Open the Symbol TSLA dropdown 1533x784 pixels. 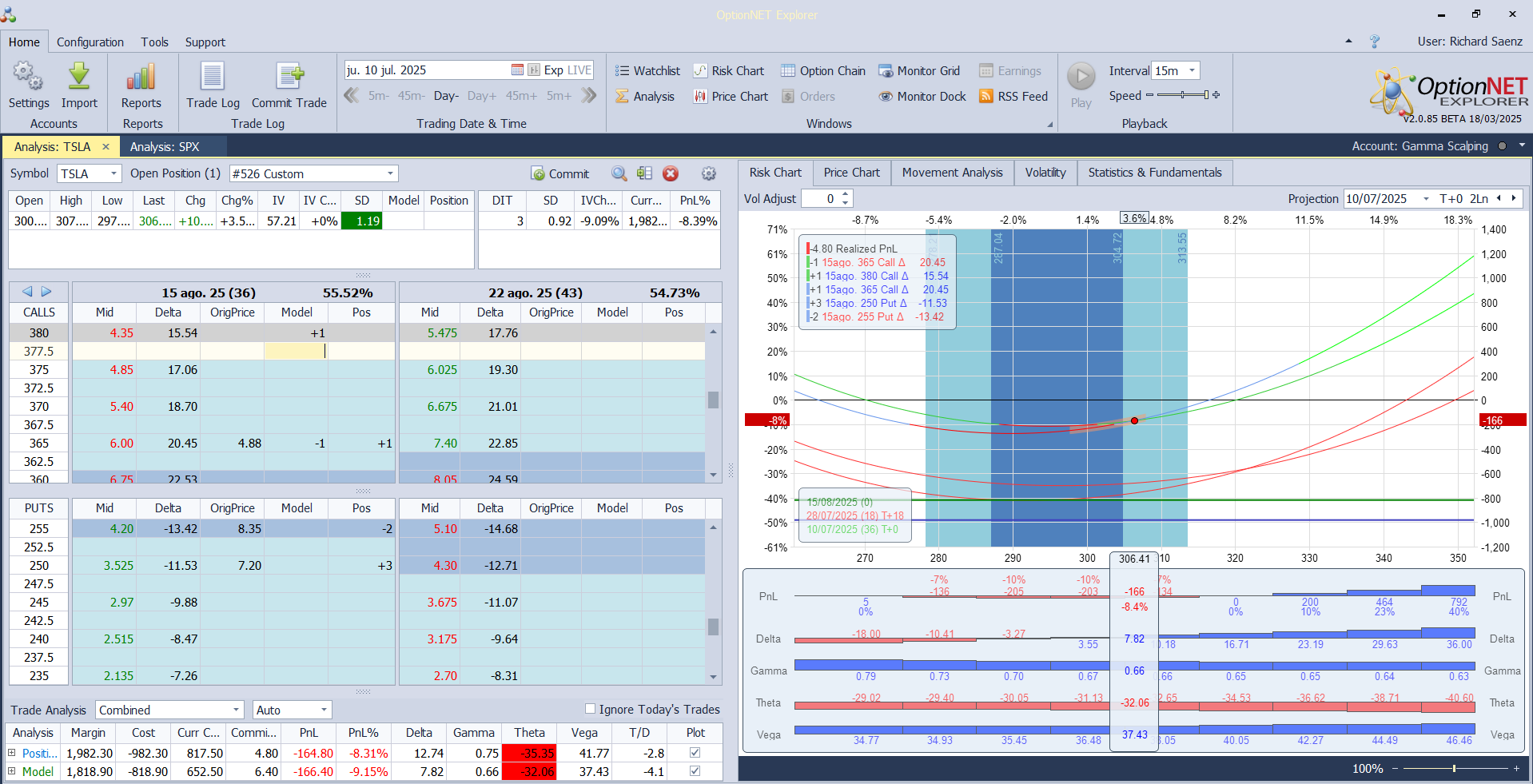click(x=113, y=173)
